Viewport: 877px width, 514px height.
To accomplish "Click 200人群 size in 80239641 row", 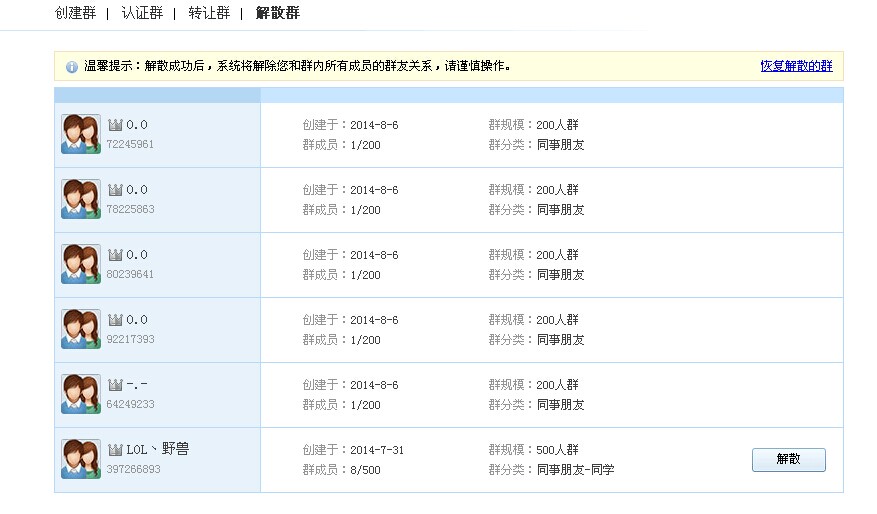I will [x=557, y=255].
